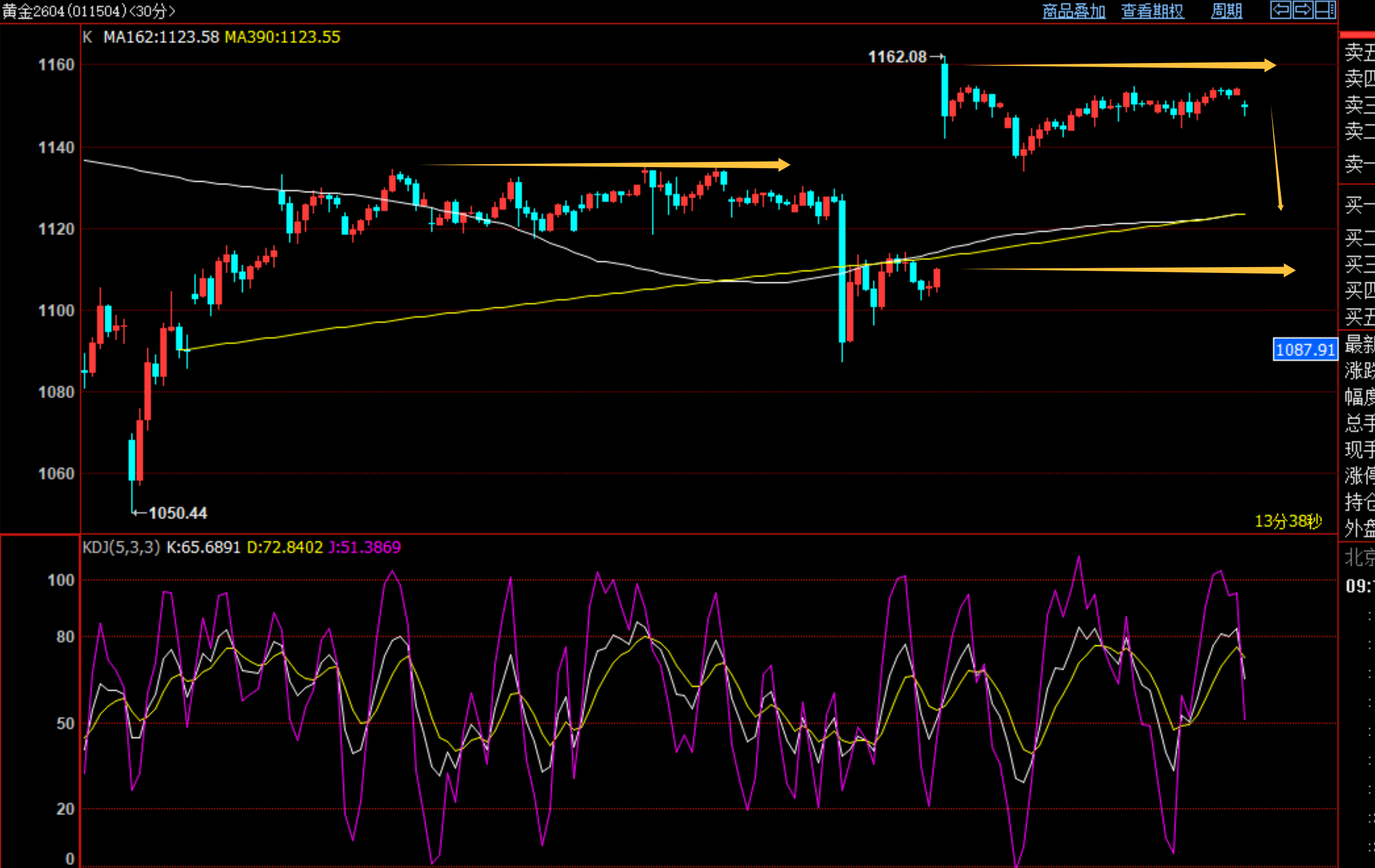The width and height of the screenshot is (1375, 868).
Task: Select the MA162 indicator label
Action: pos(161,37)
